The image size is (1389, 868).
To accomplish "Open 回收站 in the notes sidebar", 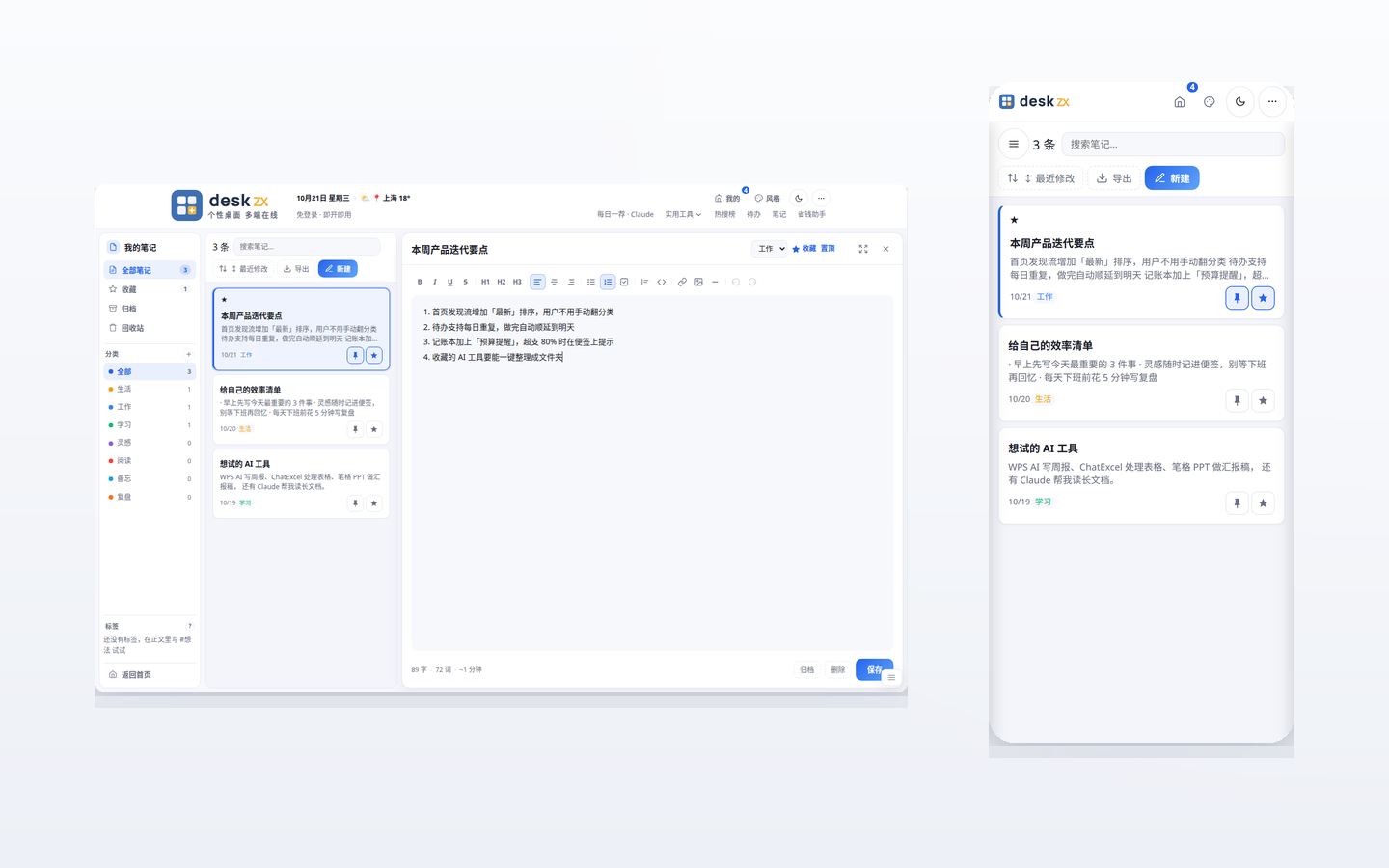I will click(150, 328).
